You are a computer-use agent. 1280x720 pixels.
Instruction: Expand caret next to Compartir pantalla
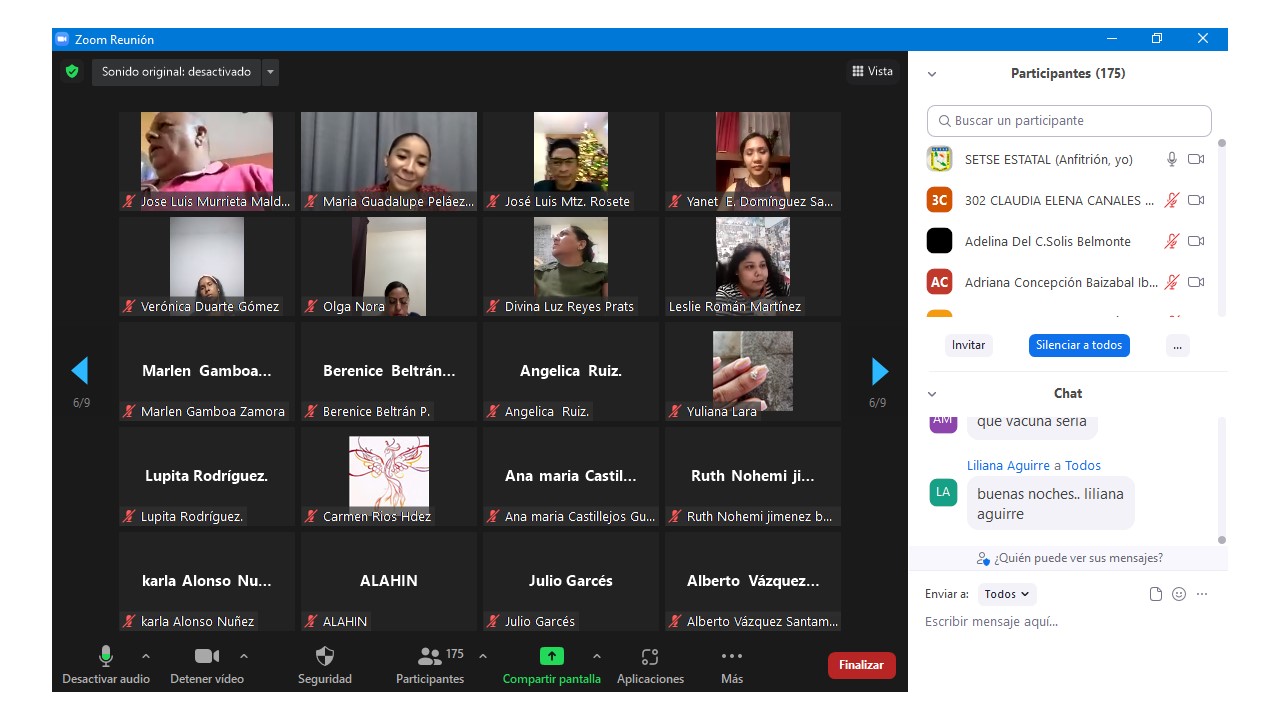coord(597,656)
